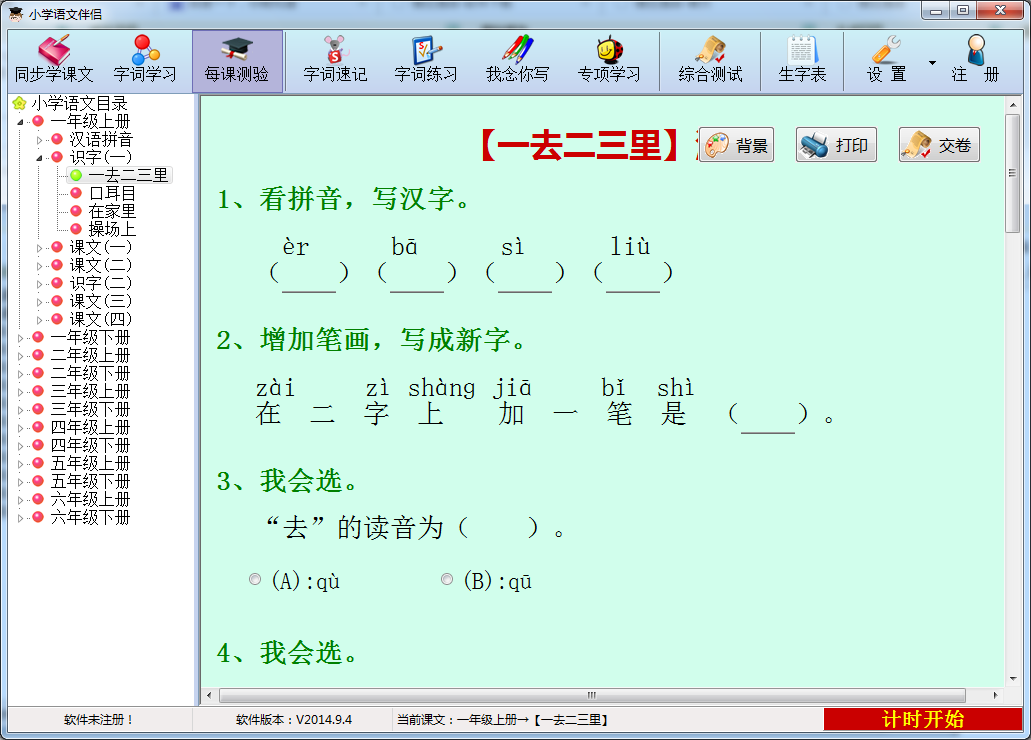1031x740 pixels.
Task: Expand the 汉语拼音 tree node
Action: pyautogui.click(x=40, y=140)
